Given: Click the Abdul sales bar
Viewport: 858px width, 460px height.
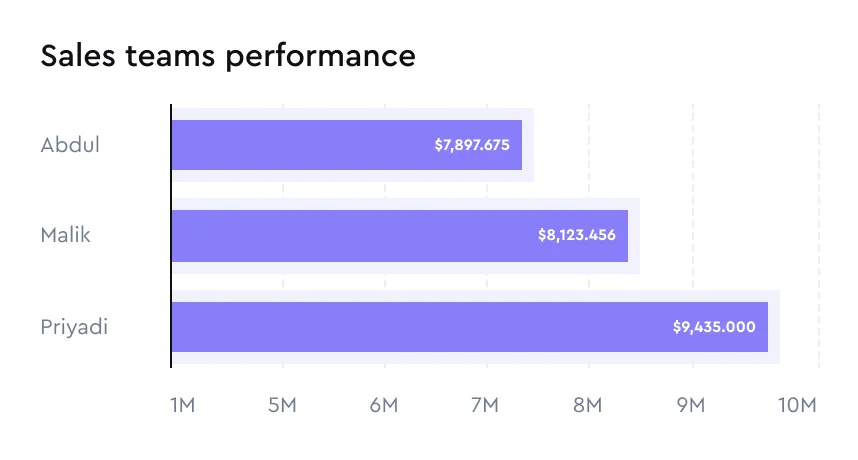Looking at the screenshot, I should point(300,145).
